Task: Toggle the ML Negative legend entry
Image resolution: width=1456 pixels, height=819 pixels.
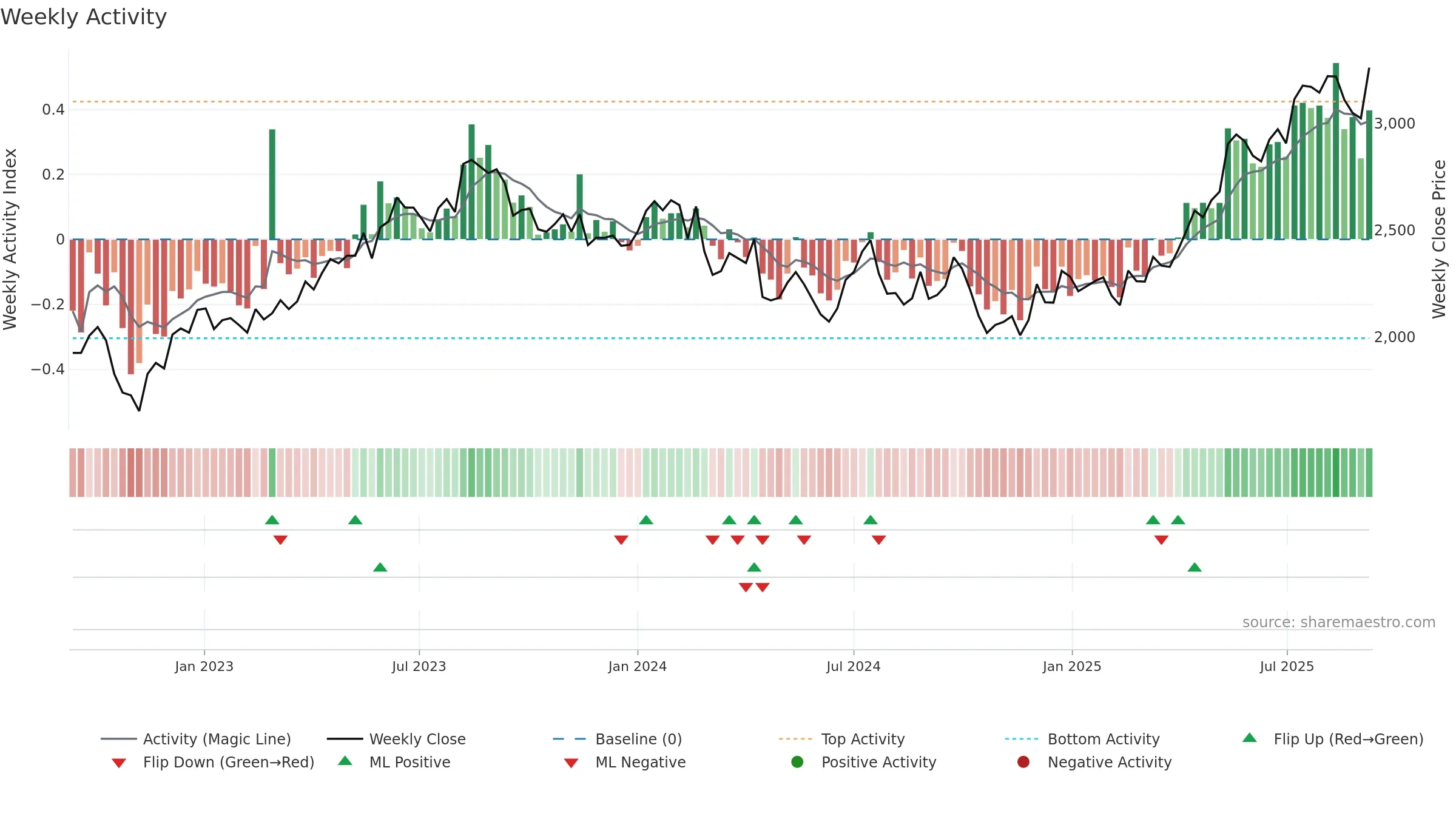Action: pyautogui.click(x=625, y=762)
